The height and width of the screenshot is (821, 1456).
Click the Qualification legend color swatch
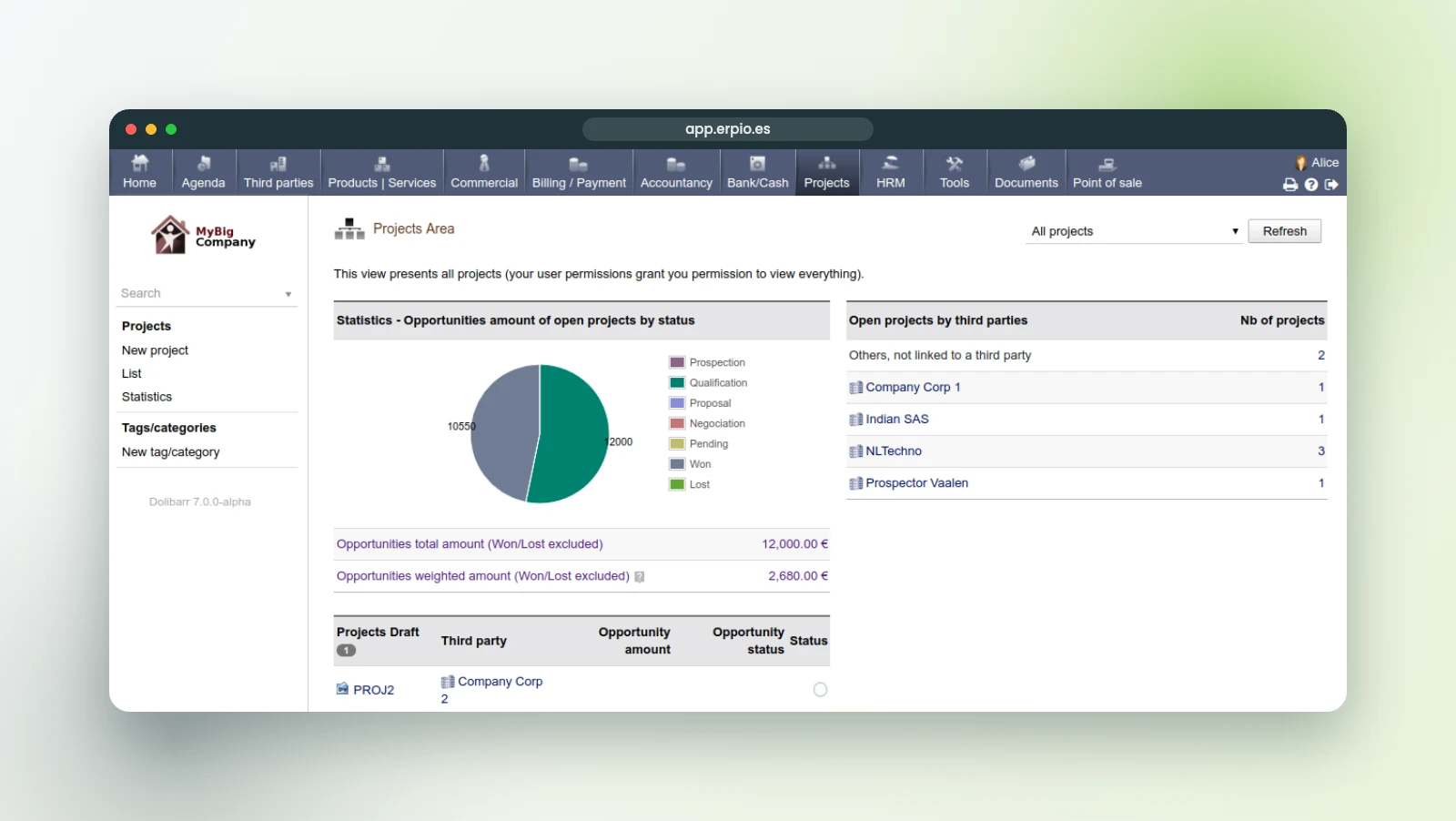[x=677, y=383]
